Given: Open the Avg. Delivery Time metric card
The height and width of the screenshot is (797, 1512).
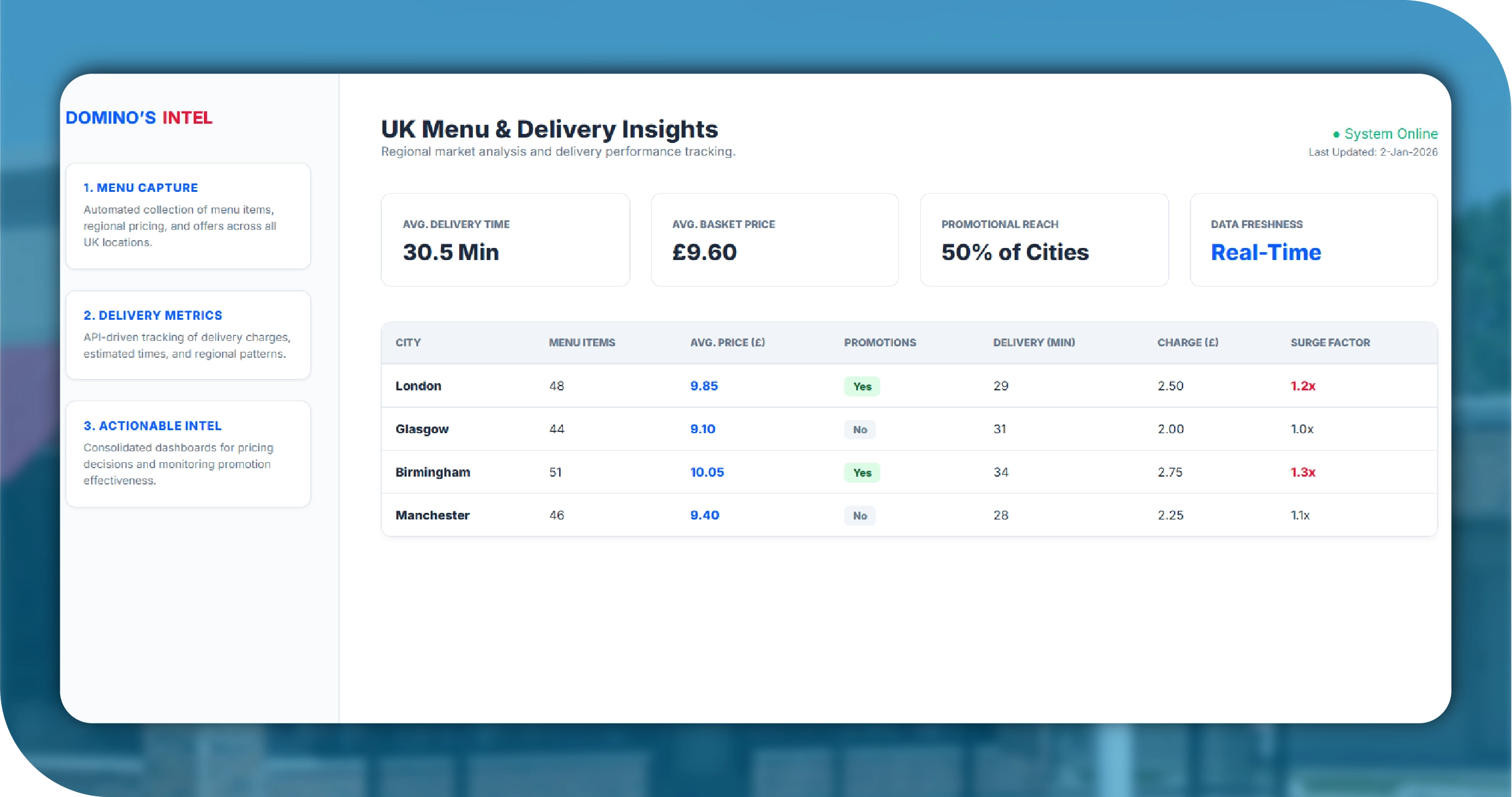Looking at the screenshot, I should [x=505, y=240].
